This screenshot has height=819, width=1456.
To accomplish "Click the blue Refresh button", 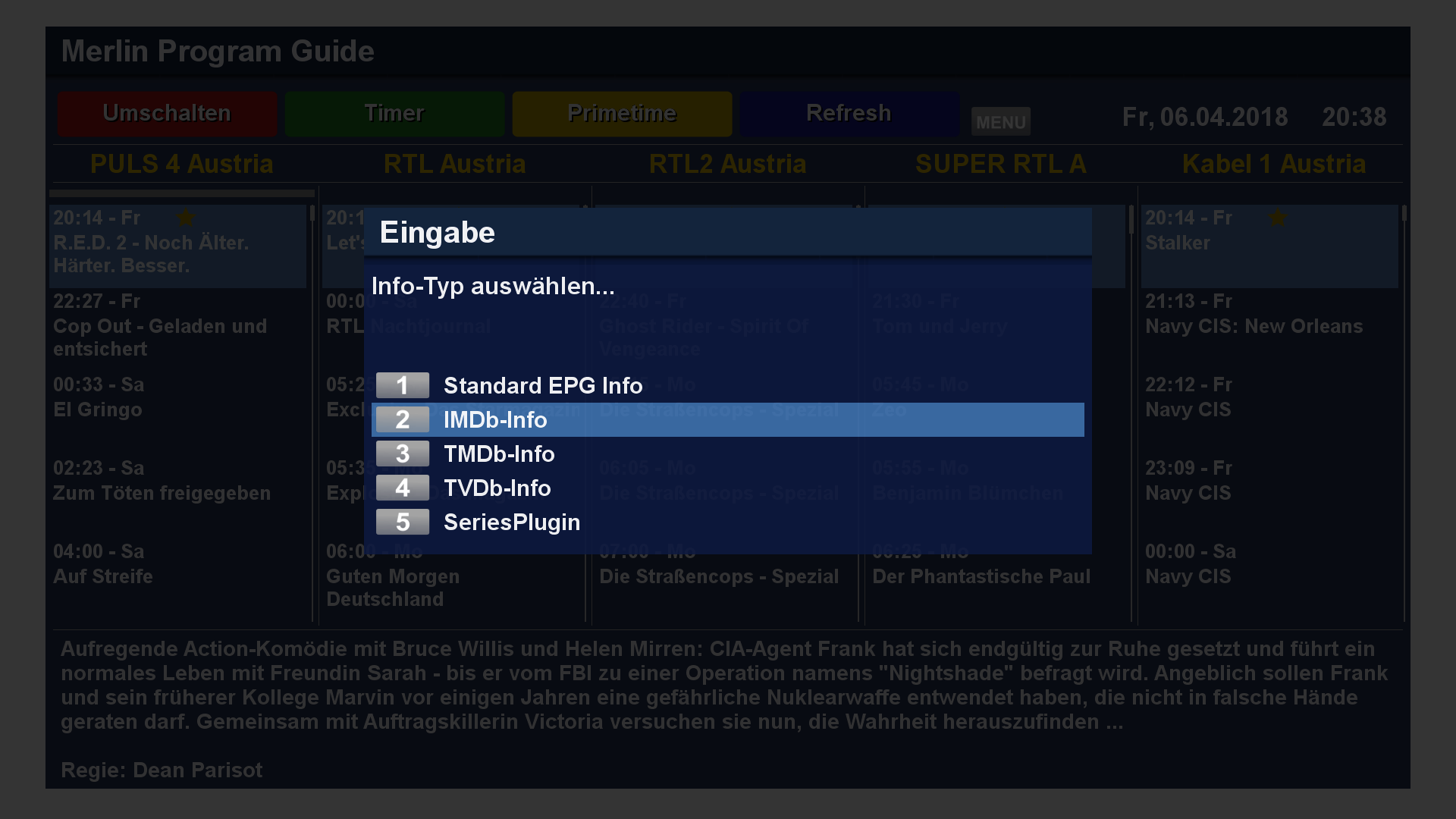I will click(849, 114).
